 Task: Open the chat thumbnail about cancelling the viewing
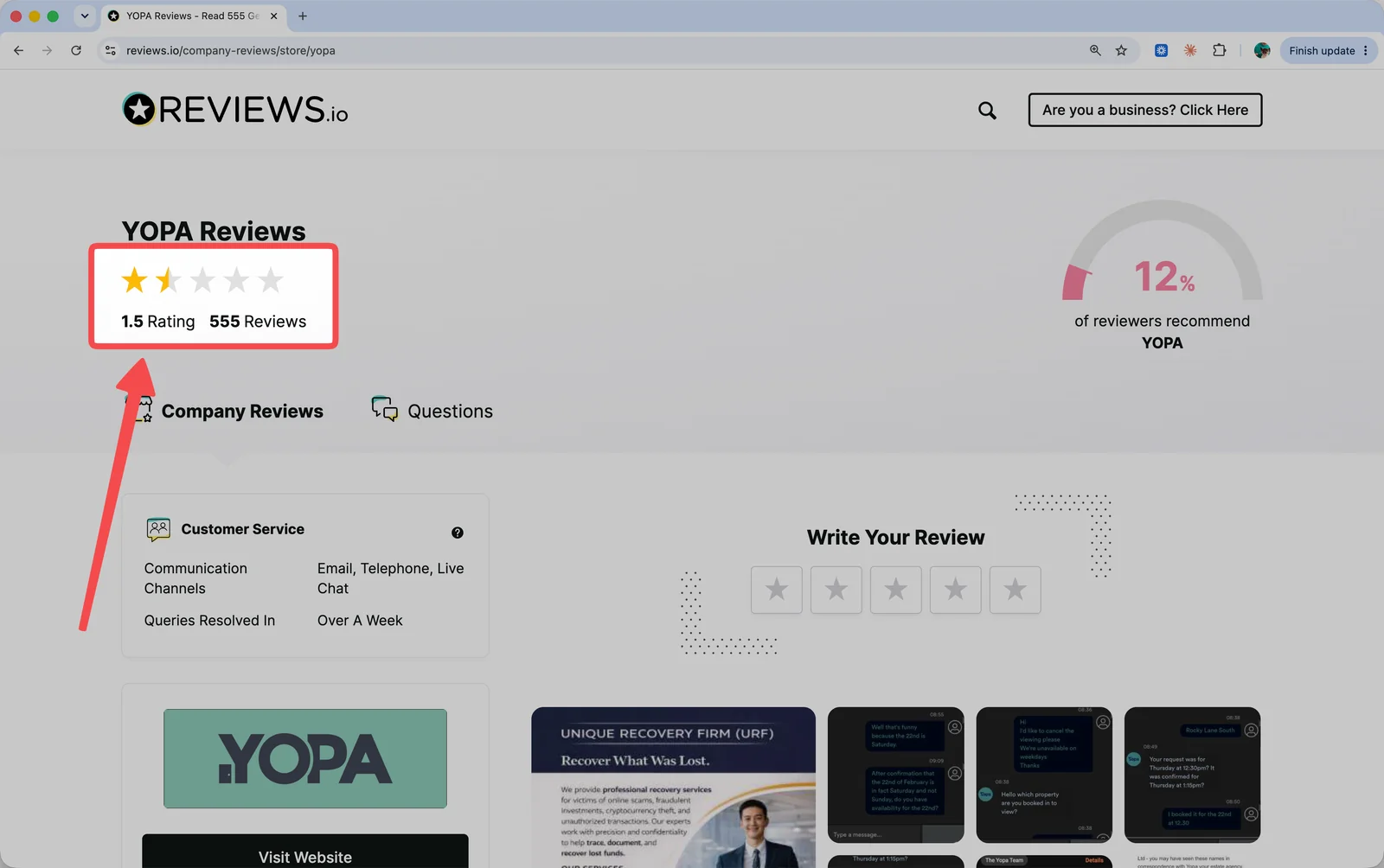click(1044, 775)
